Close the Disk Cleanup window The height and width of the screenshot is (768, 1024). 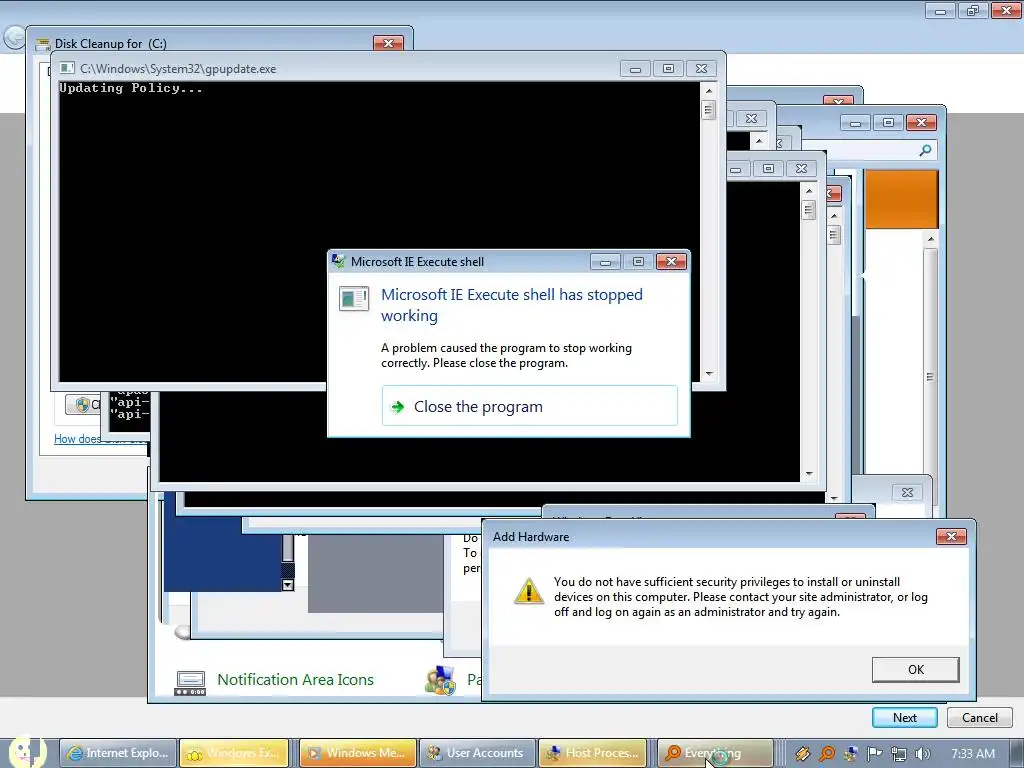click(x=388, y=44)
